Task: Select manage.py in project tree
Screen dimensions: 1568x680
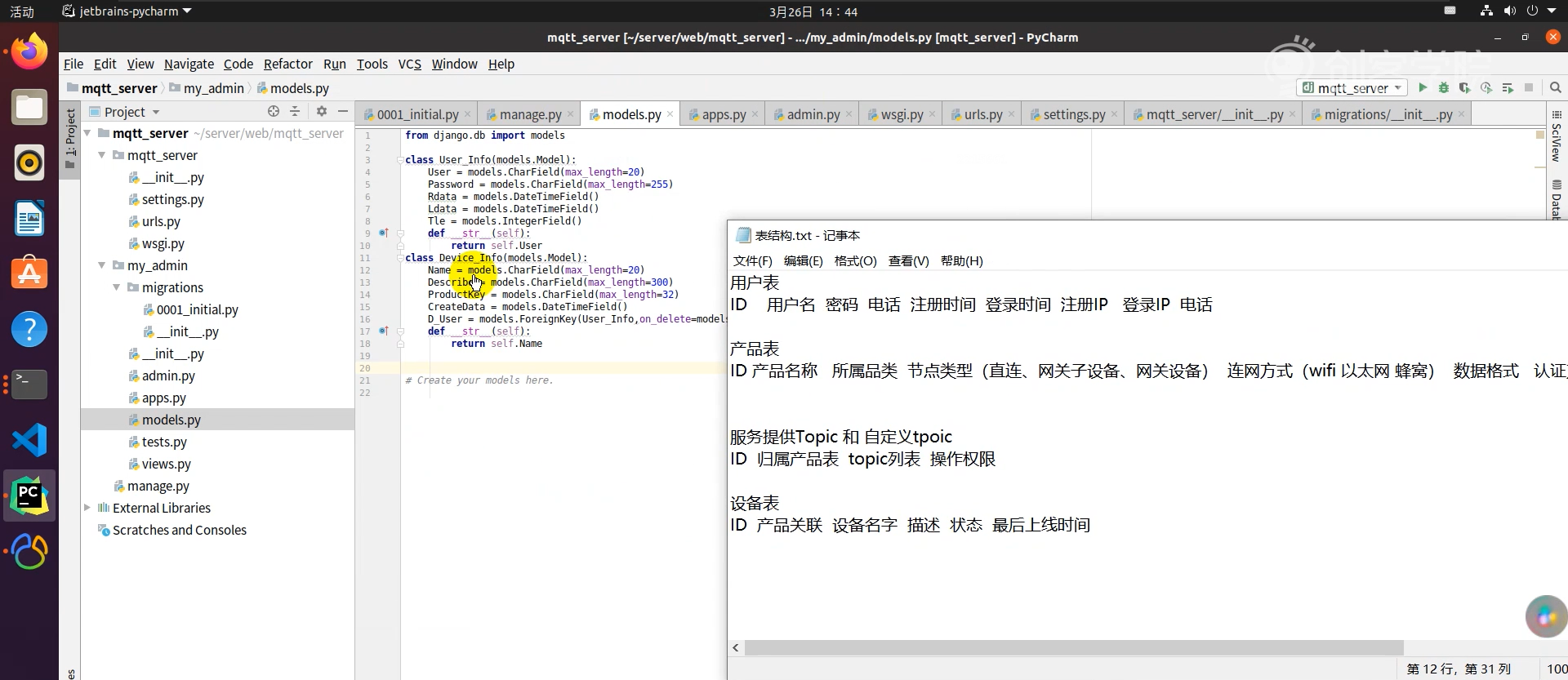Action: 158,486
